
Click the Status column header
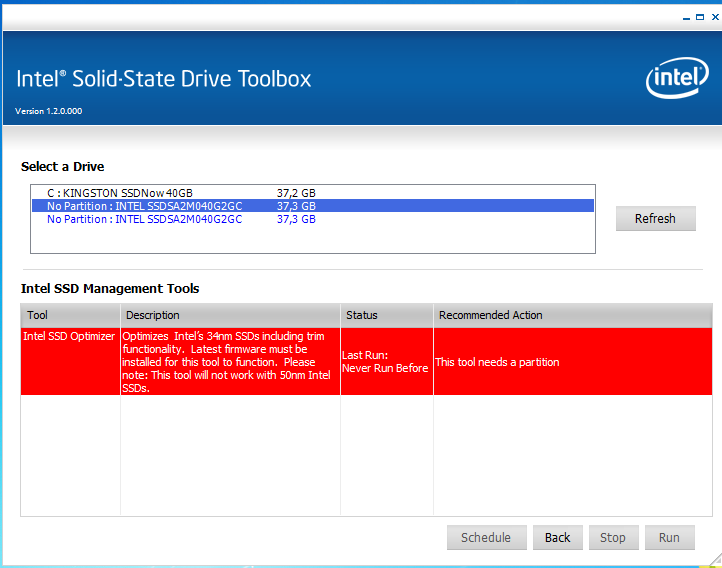[x=387, y=315]
